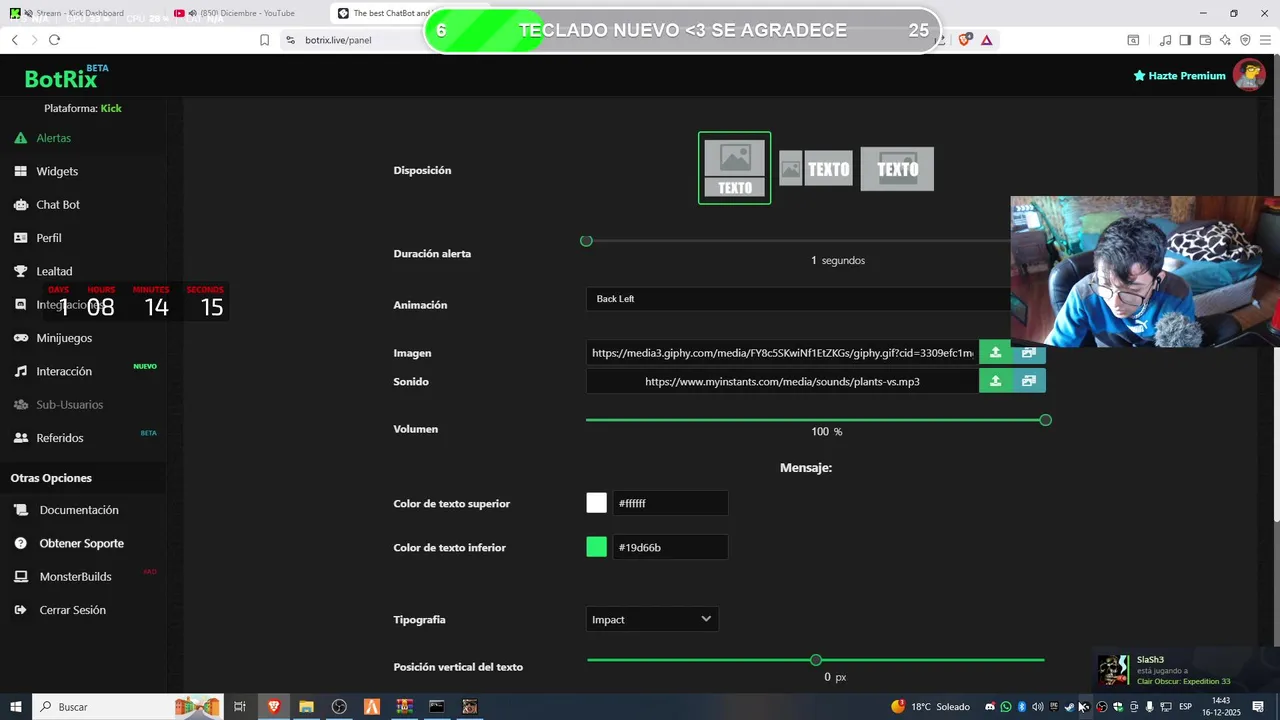Open MonsterBuilds link

pos(75,577)
